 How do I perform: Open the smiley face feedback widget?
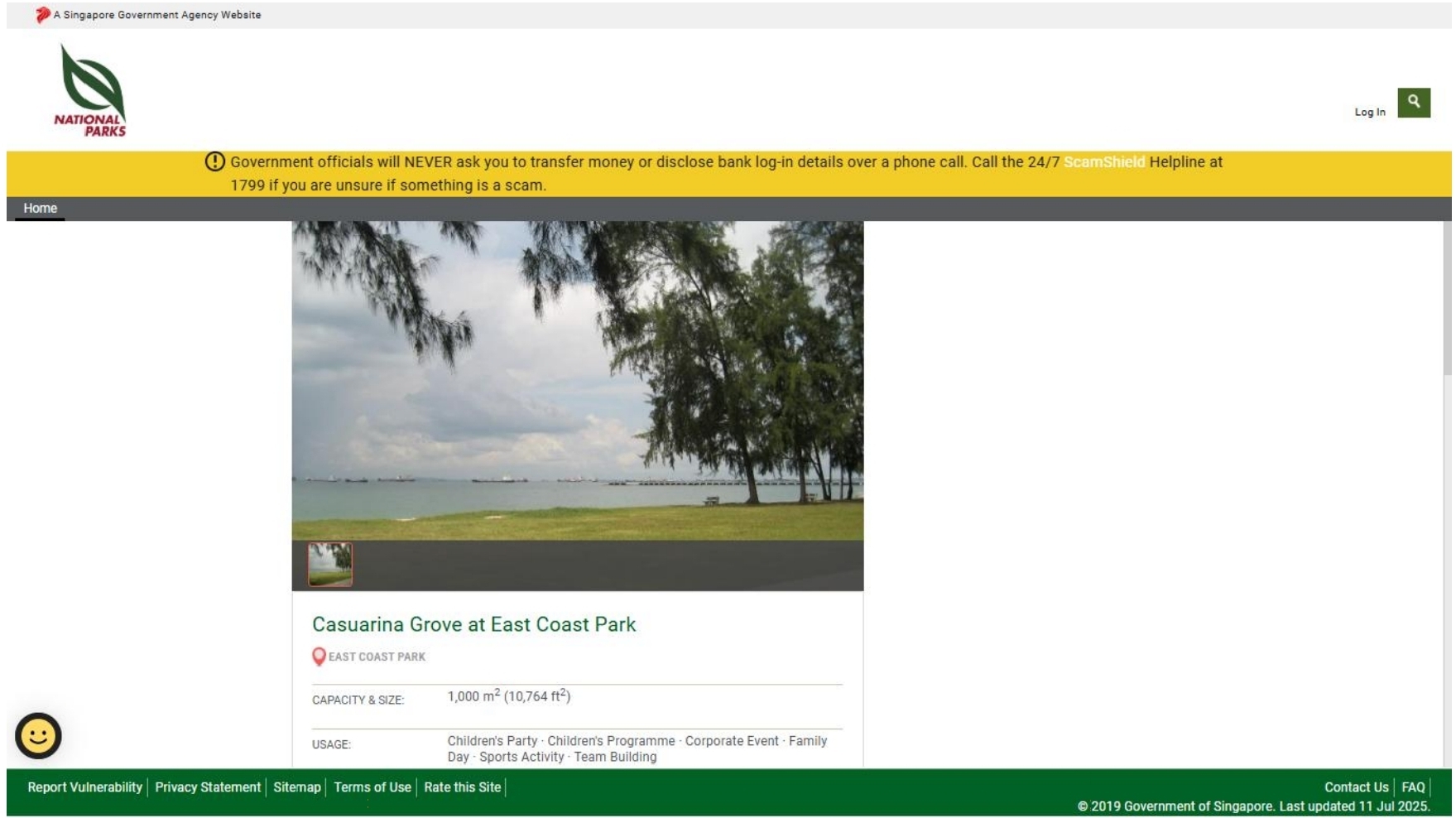tap(38, 735)
